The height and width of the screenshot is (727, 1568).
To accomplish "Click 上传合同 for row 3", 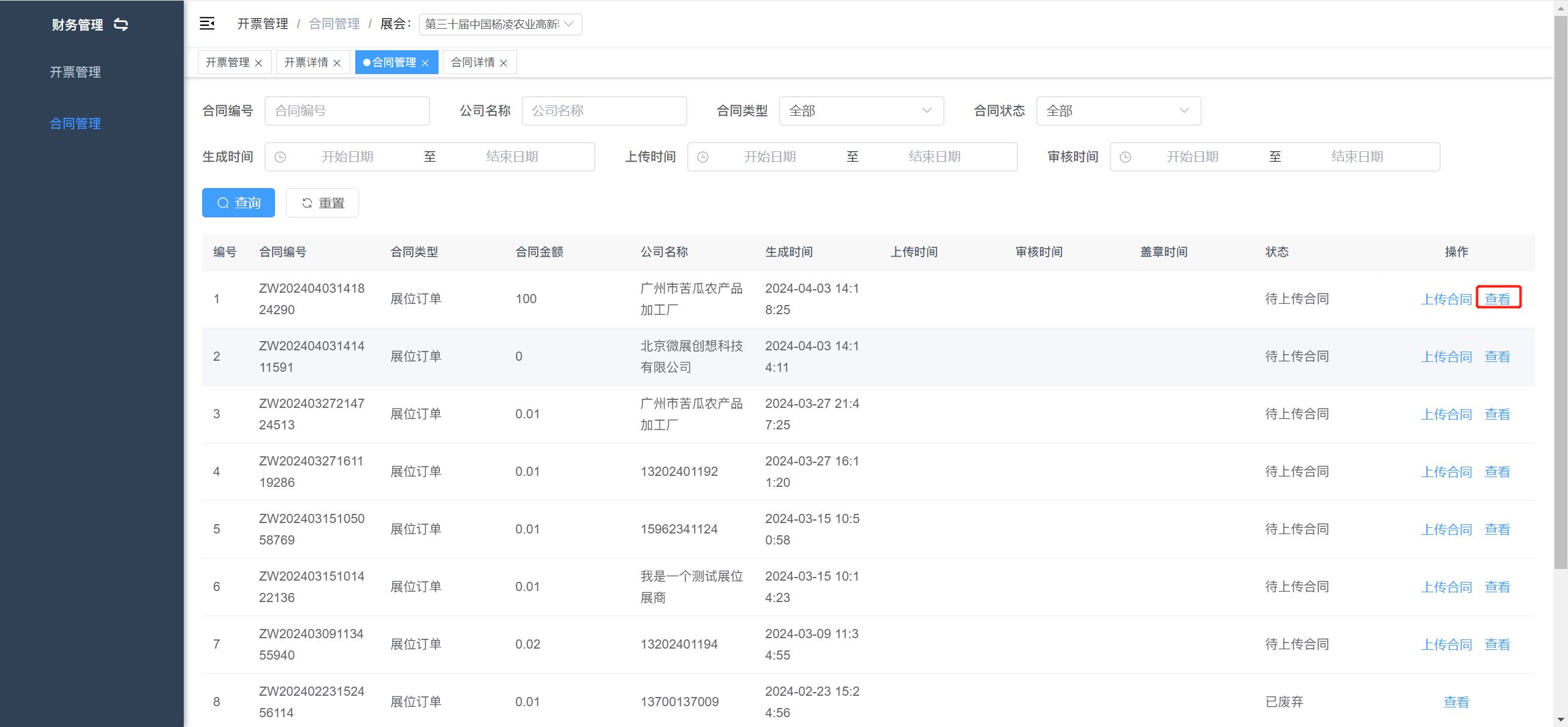I will pyautogui.click(x=1446, y=414).
